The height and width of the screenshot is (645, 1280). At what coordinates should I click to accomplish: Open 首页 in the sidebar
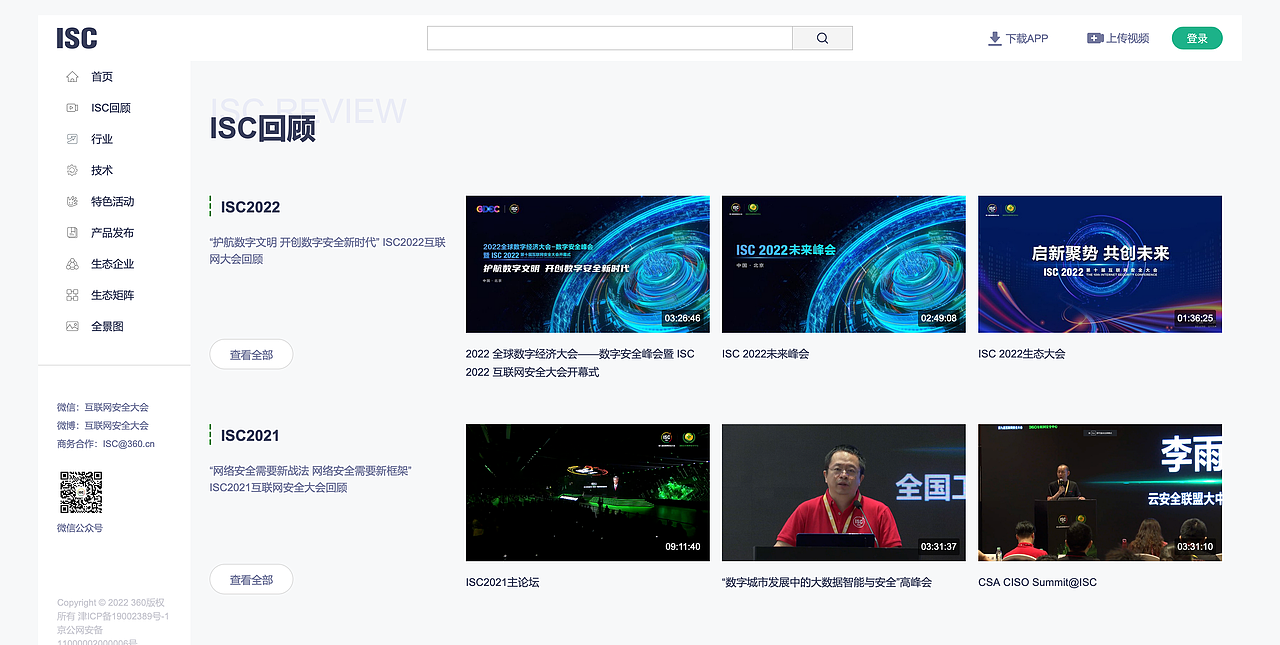102,76
